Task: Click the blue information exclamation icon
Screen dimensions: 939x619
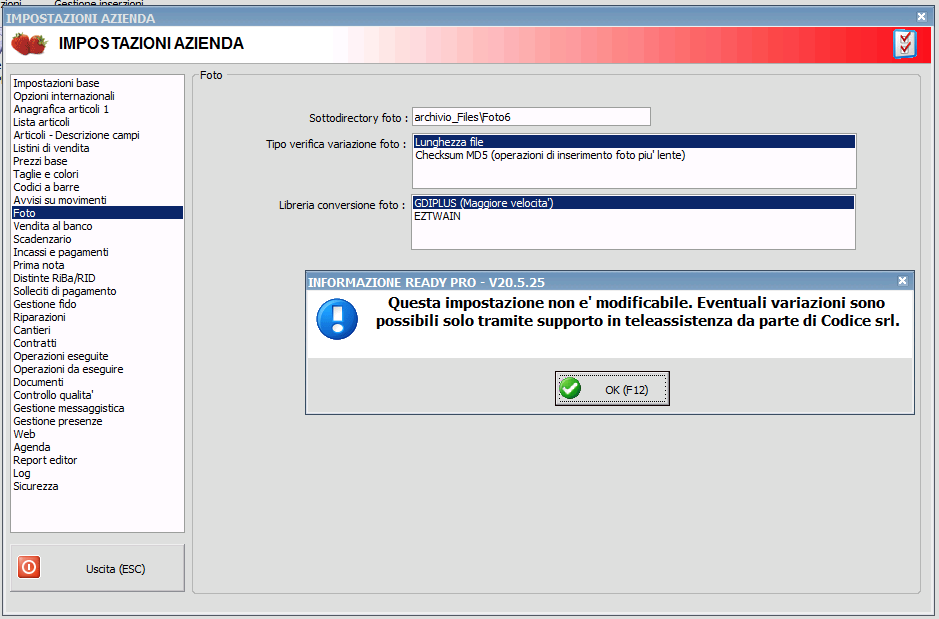Action: click(x=337, y=319)
